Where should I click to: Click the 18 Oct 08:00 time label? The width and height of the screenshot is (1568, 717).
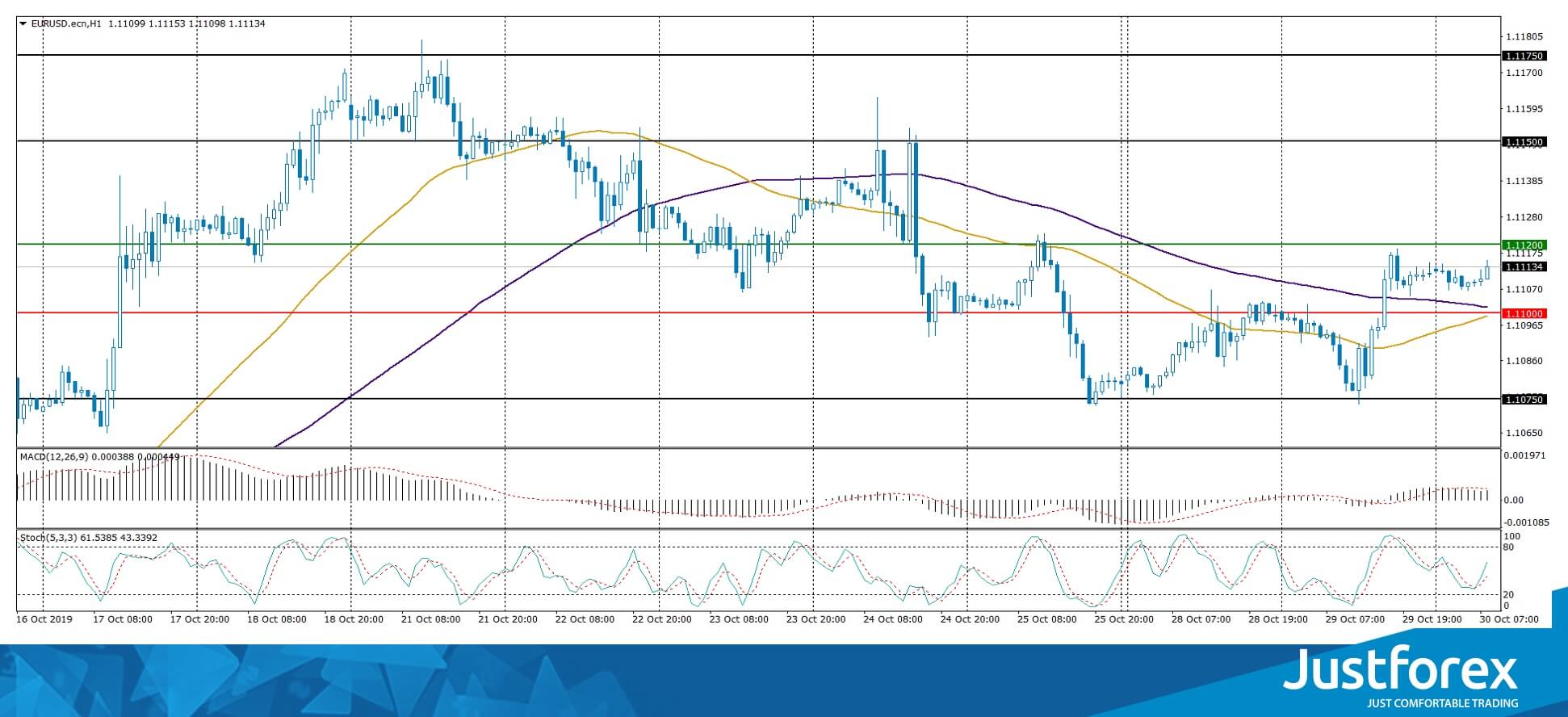(x=276, y=619)
